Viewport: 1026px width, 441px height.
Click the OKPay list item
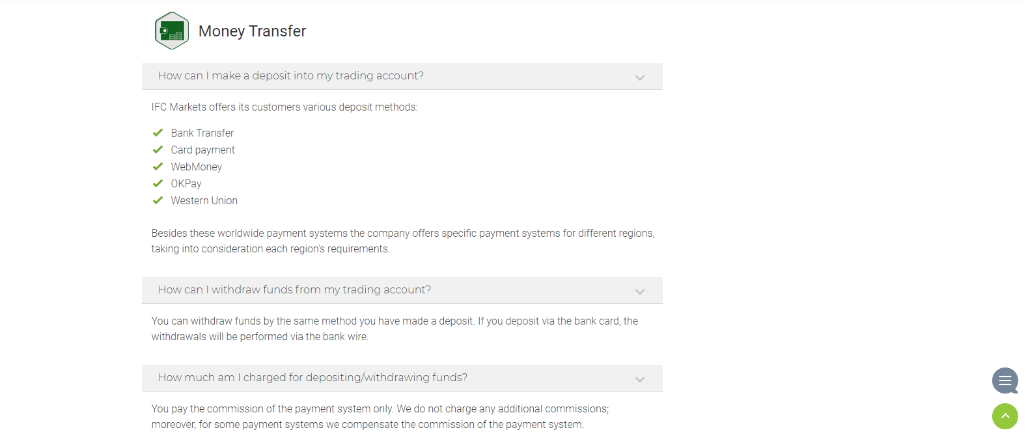[x=187, y=184]
